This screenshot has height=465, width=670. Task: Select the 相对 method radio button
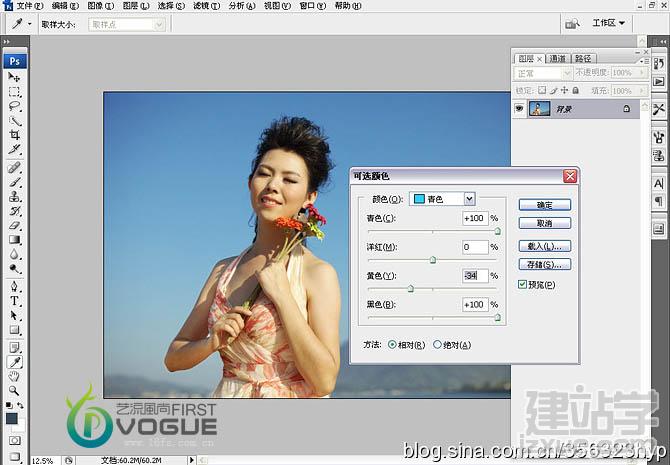pyautogui.click(x=392, y=344)
